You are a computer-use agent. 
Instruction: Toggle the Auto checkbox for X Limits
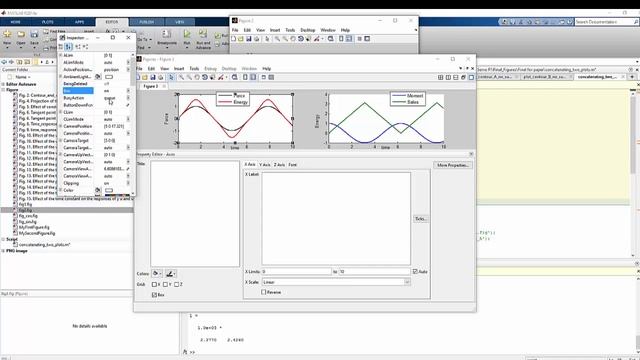pos(415,271)
